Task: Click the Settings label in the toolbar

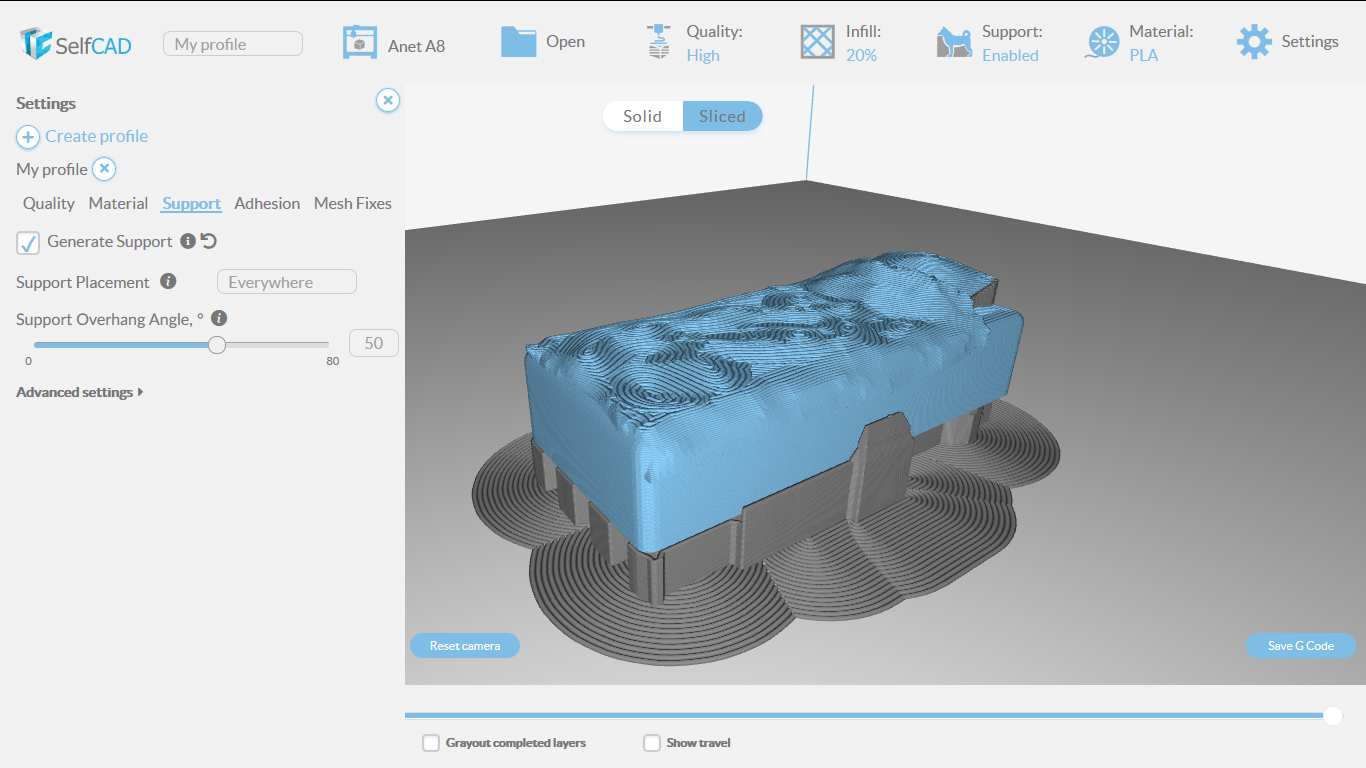Action: (1310, 42)
